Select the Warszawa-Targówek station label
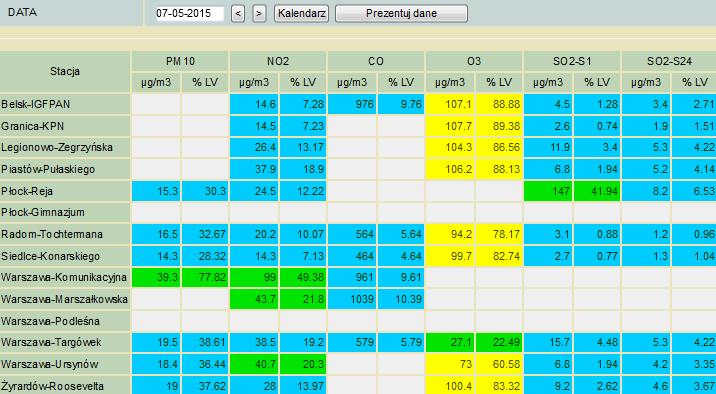This screenshot has width=716, height=394. [65, 342]
